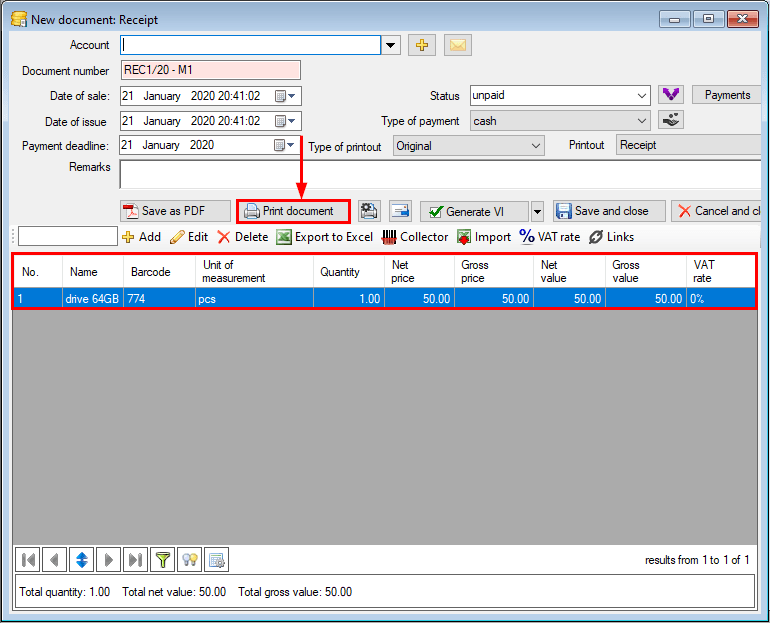Import items into document
The image size is (770, 623).
[484, 237]
